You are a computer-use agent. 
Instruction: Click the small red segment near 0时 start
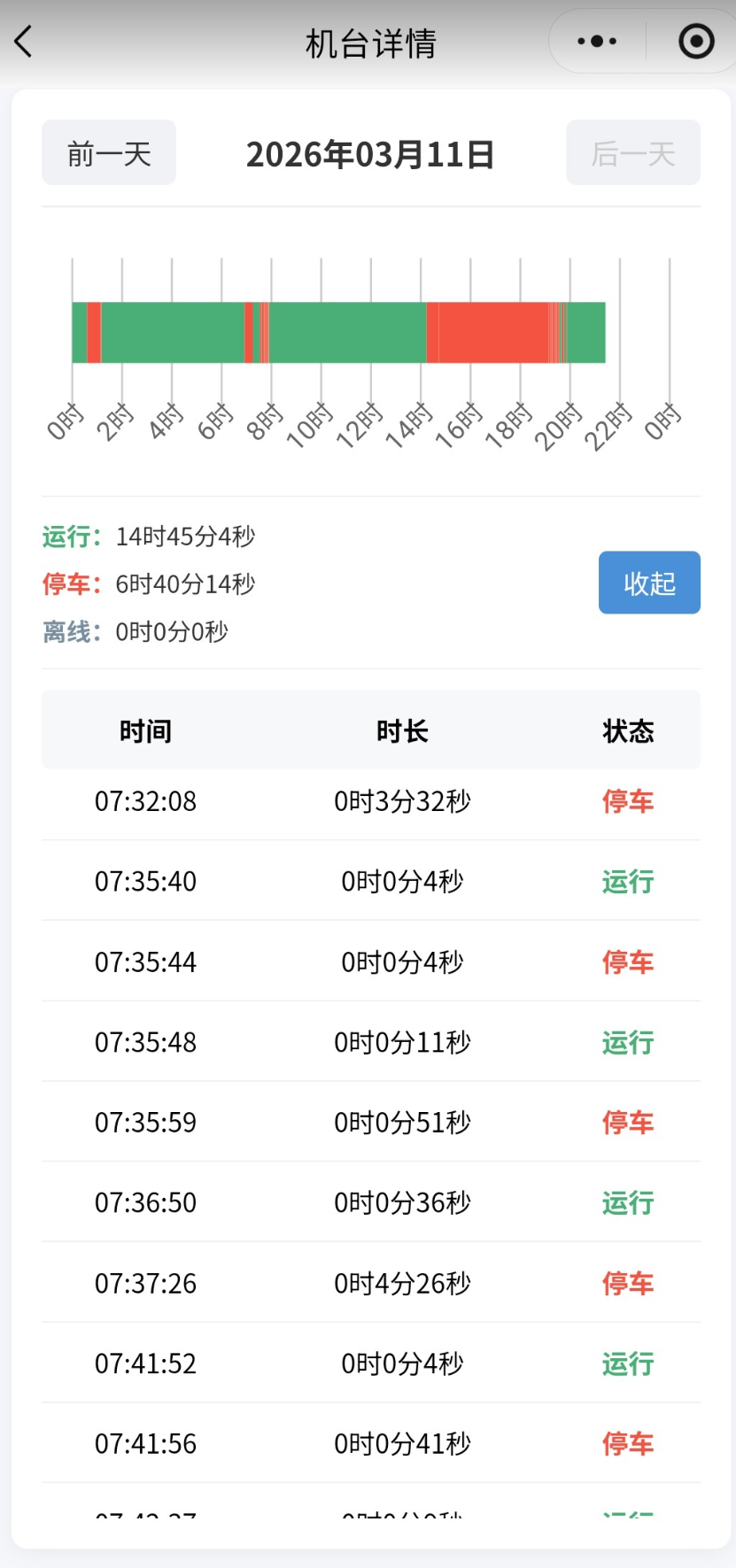(x=93, y=333)
